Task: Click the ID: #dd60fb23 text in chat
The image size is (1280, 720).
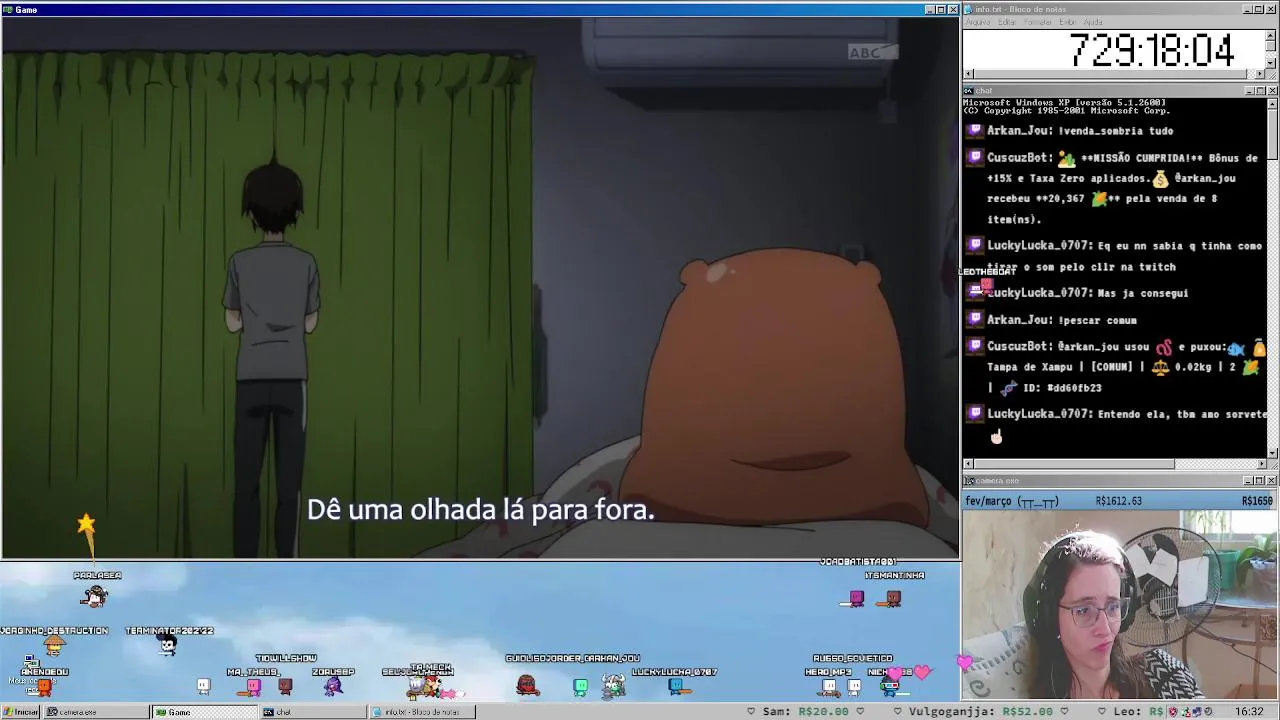Action: [x=1064, y=388]
